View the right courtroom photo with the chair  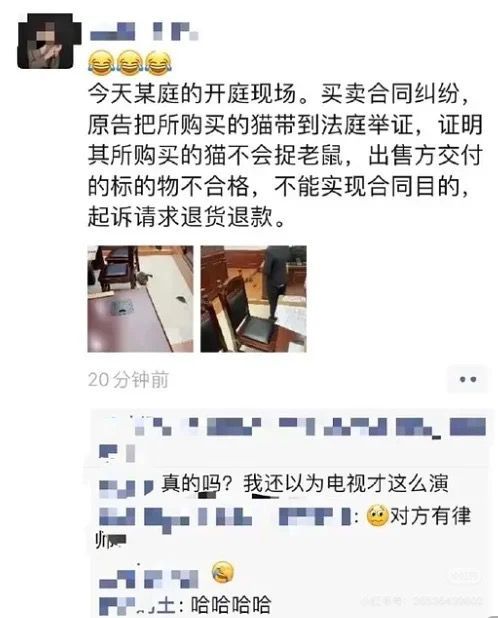tap(253, 299)
